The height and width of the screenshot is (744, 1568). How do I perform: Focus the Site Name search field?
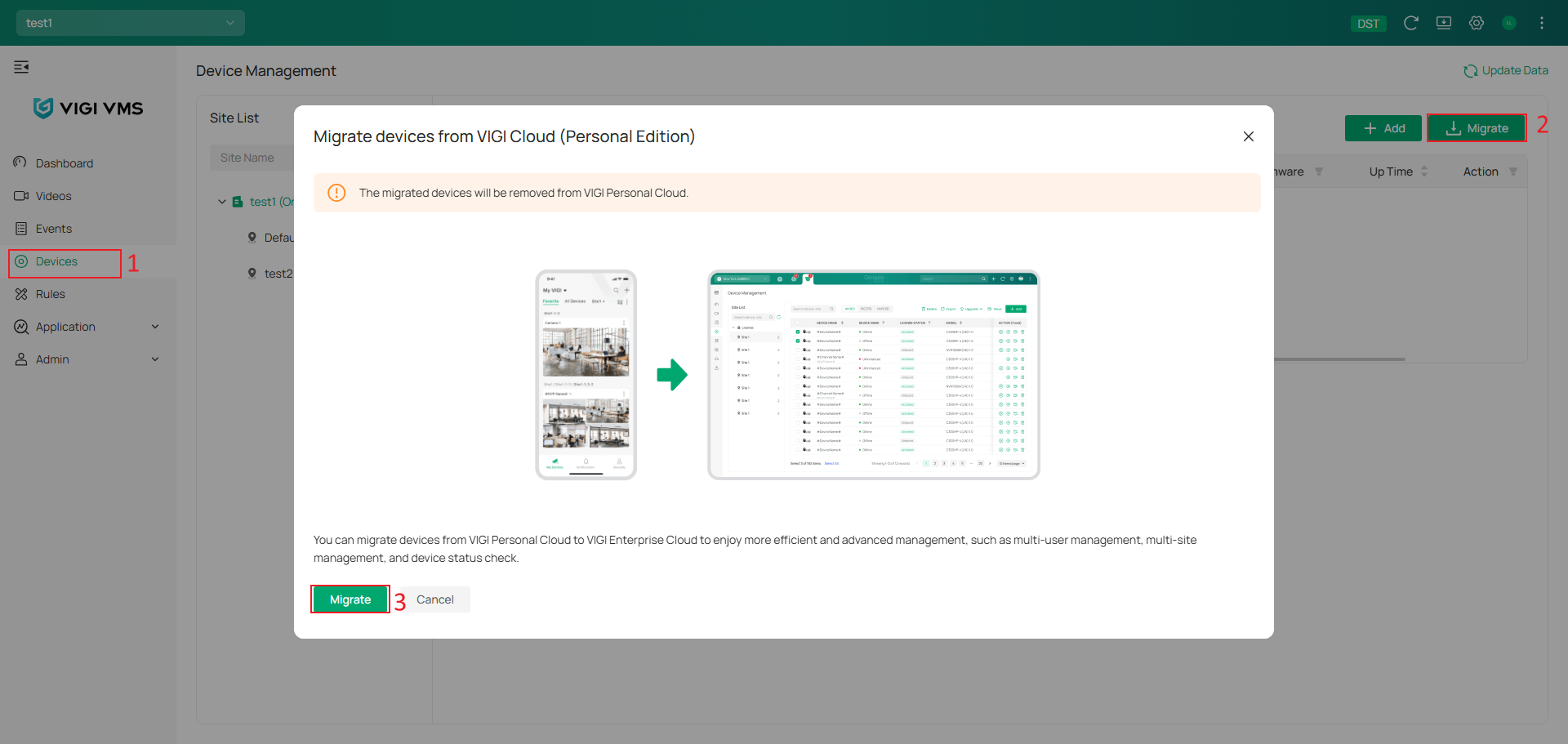(252, 158)
